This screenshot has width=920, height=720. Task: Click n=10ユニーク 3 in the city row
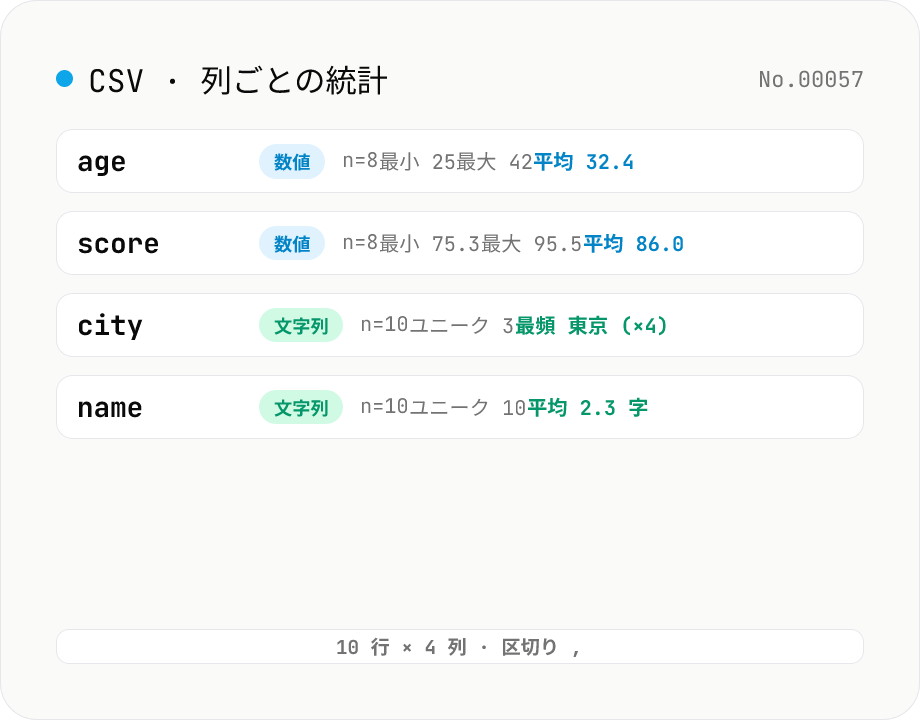(437, 326)
